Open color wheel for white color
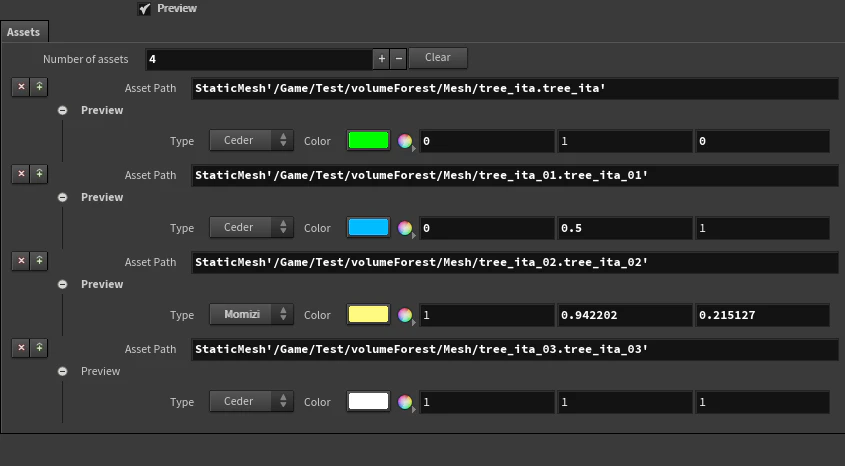 (405, 402)
